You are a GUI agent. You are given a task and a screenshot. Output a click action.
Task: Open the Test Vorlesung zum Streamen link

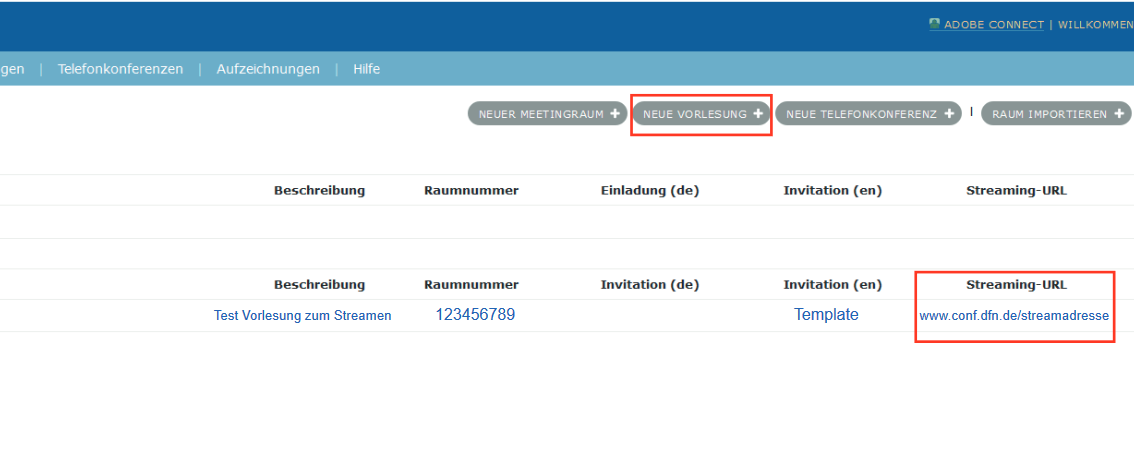pyautogui.click(x=302, y=315)
